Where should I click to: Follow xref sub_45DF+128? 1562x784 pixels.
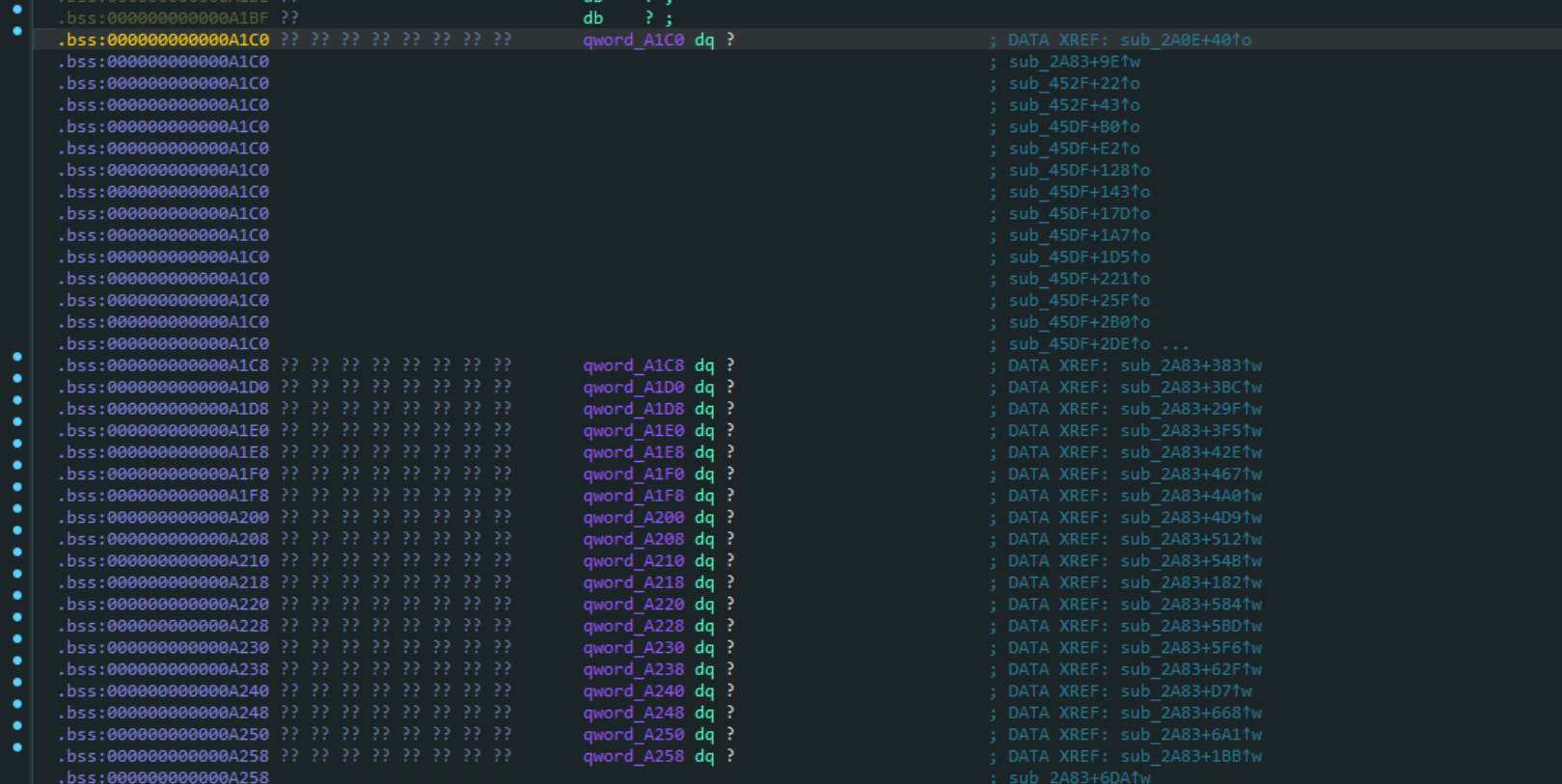tap(1080, 170)
